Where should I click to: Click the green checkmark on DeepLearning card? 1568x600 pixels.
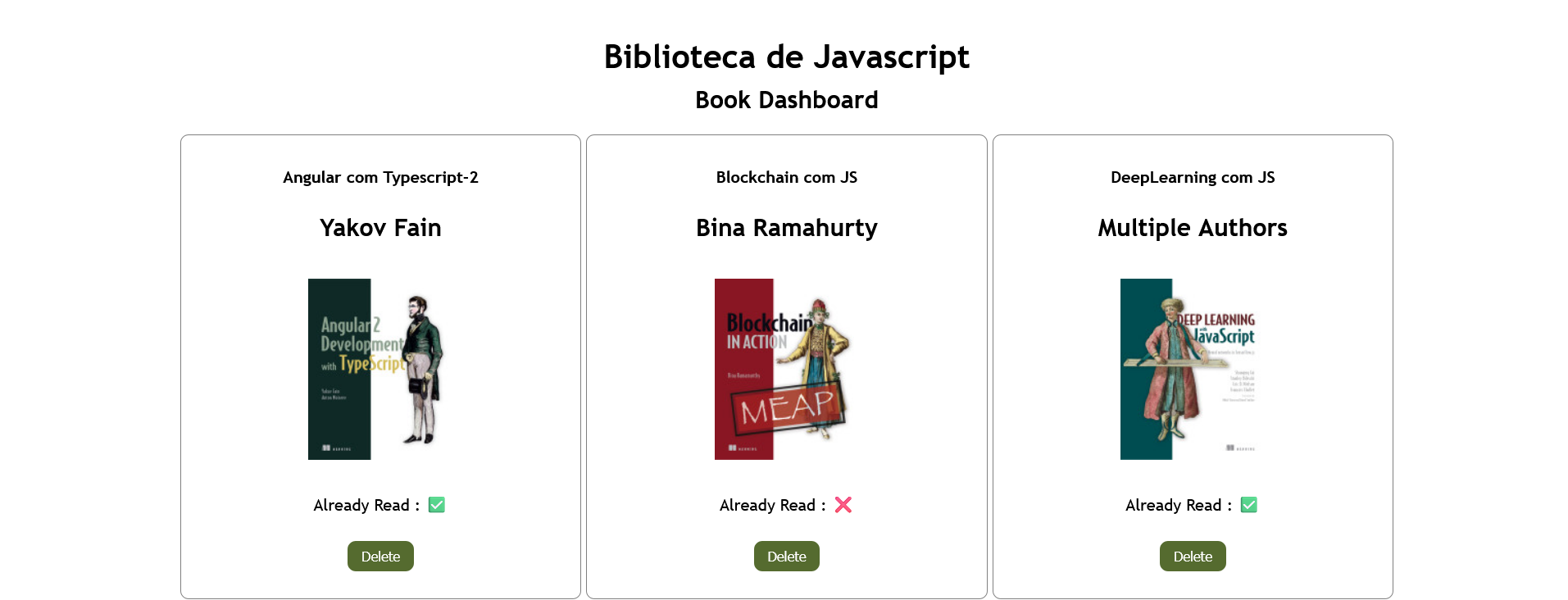tap(1249, 505)
